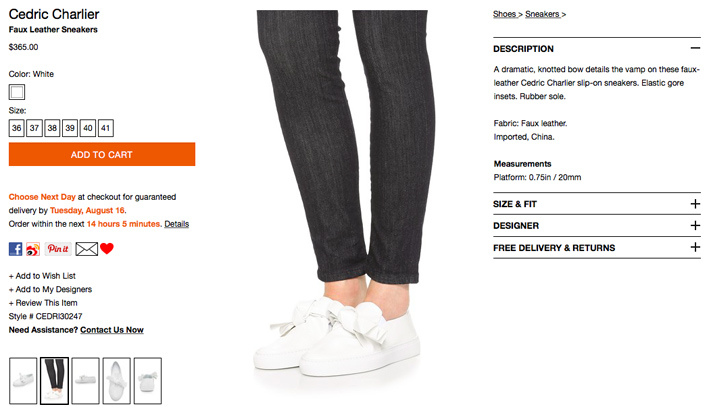View top-down bow sneaker thumbnail
This screenshot has height=411, width=709.
click(117, 381)
